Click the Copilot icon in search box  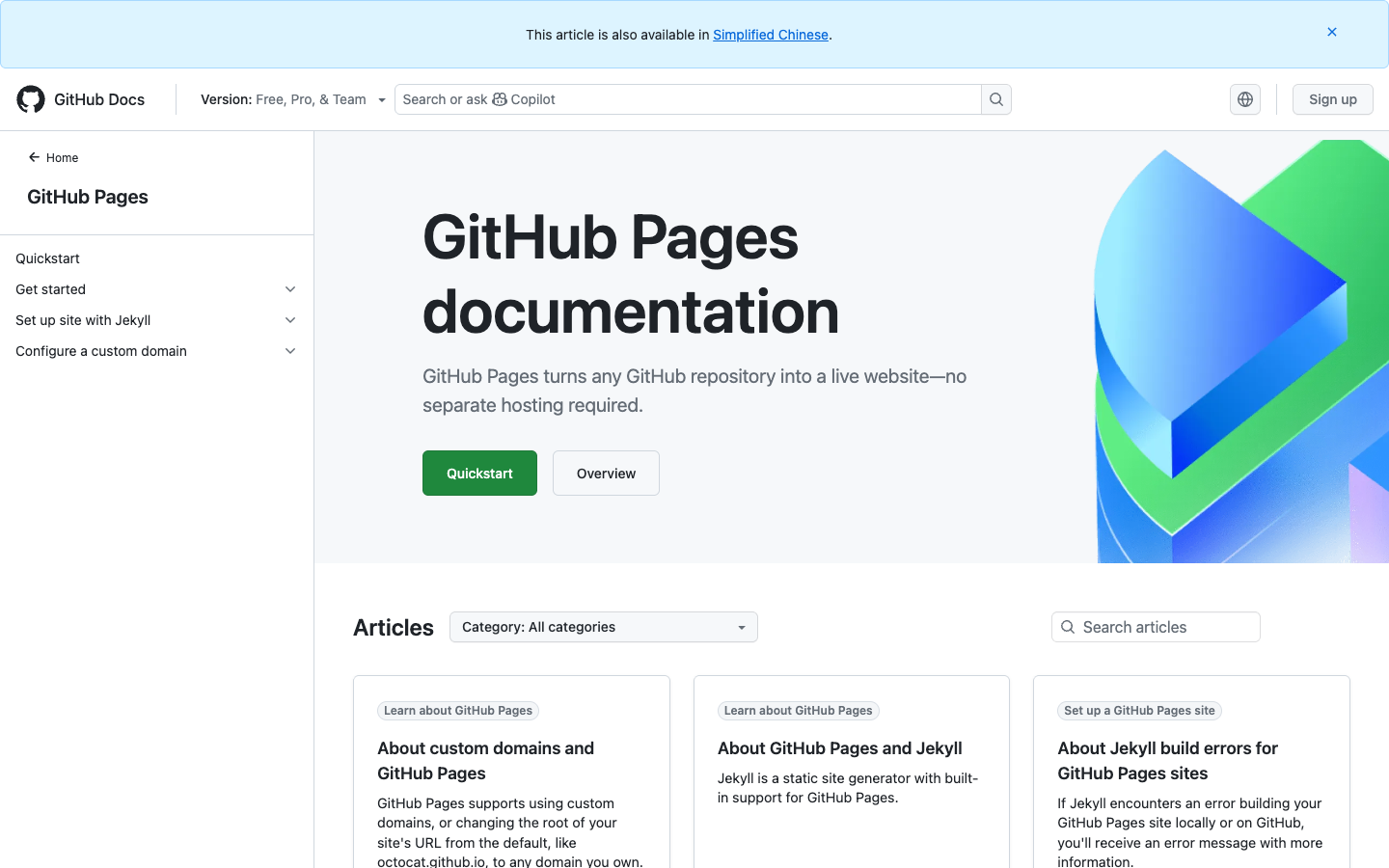pyautogui.click(x=500, y=99)
